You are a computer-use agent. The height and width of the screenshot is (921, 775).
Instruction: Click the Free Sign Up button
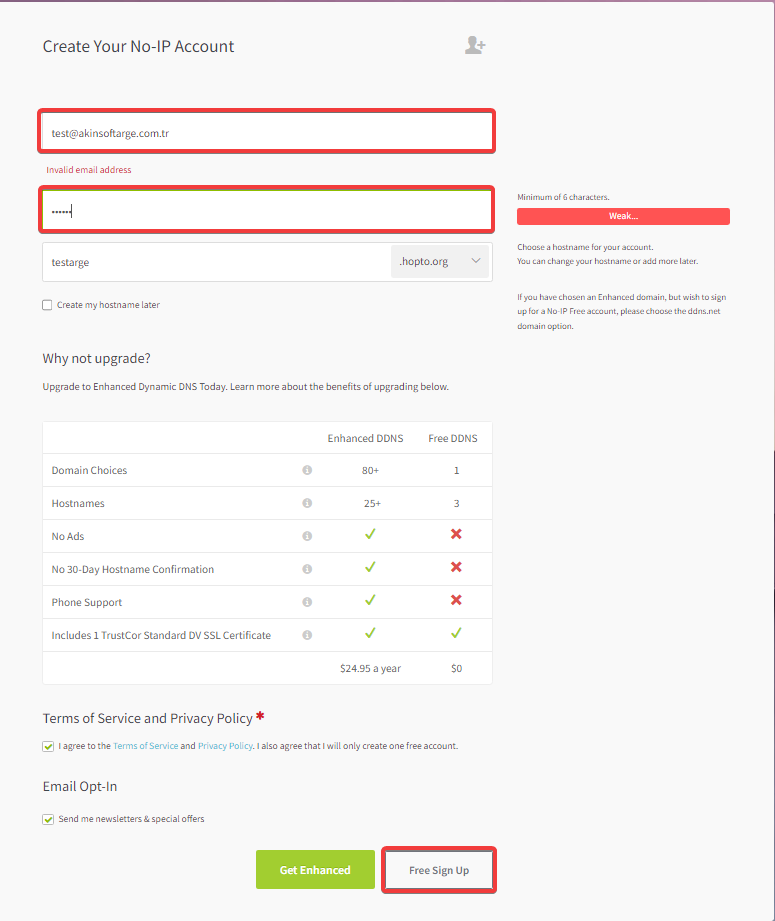pos(439,870)
